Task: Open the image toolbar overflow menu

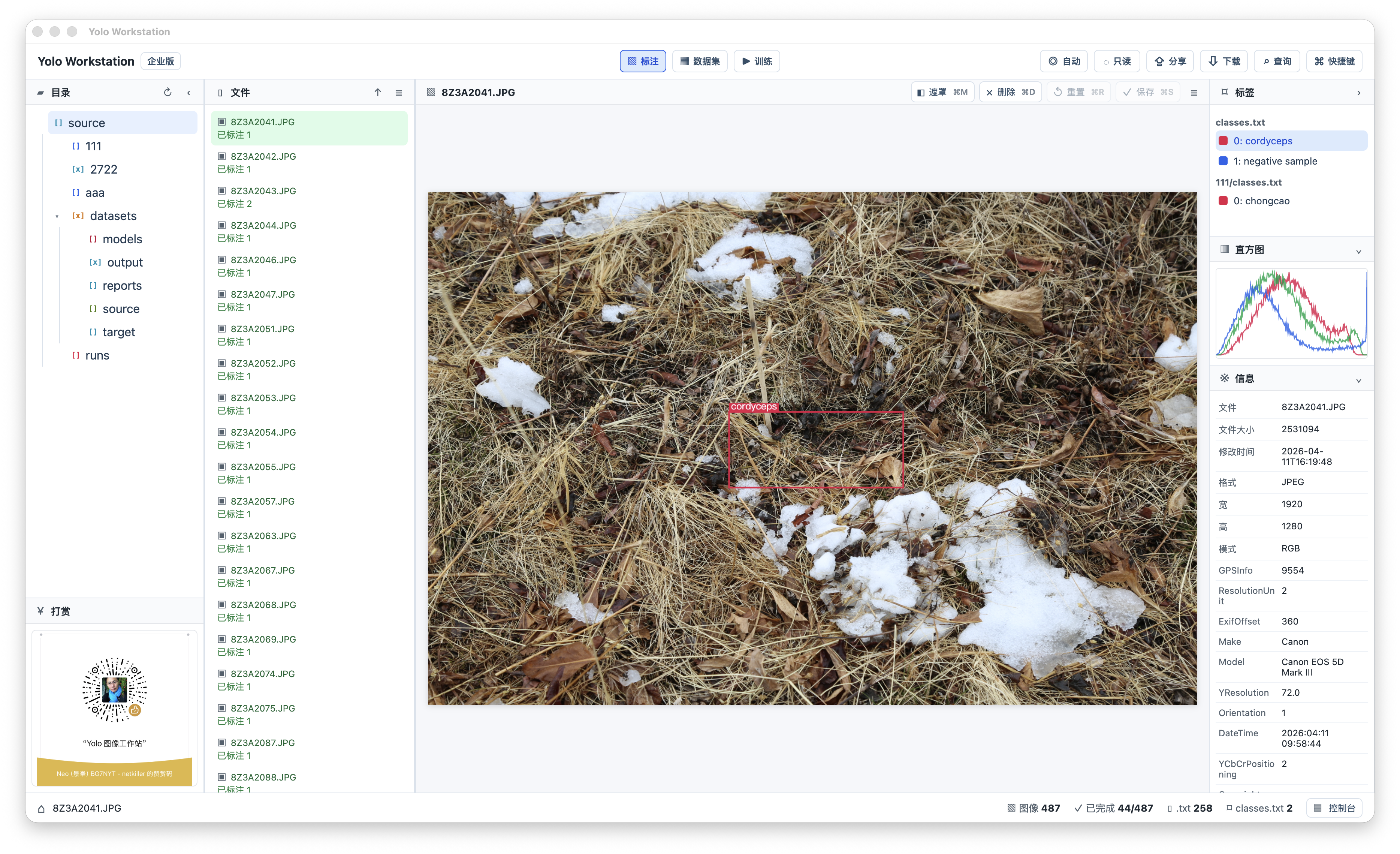Action: tap(1194, 93)
